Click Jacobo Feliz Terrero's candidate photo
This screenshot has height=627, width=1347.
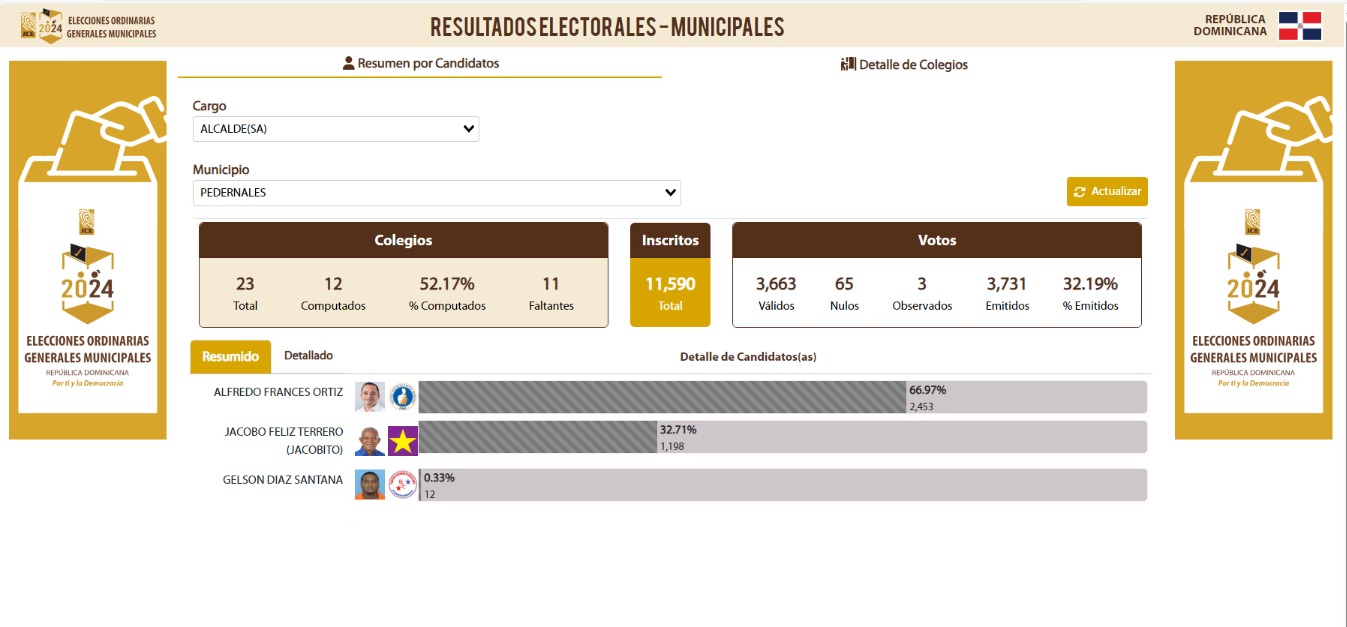370,441
